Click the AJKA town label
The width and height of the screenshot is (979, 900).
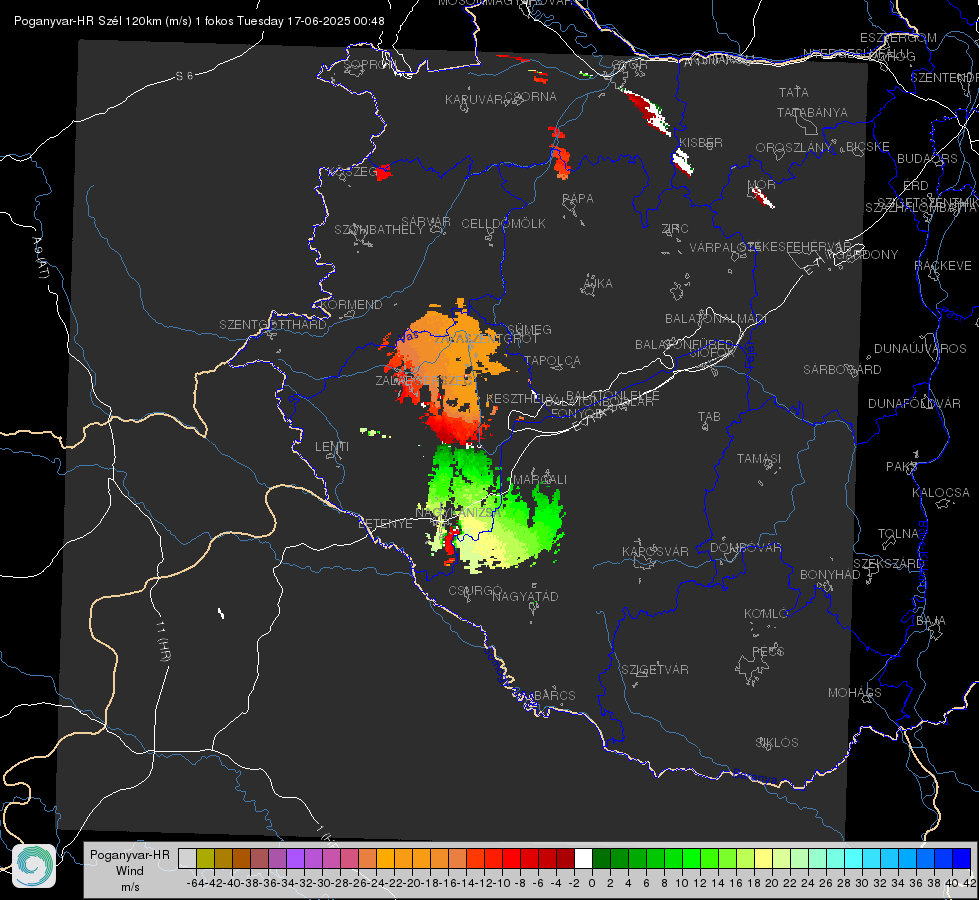tap(598, 283)
